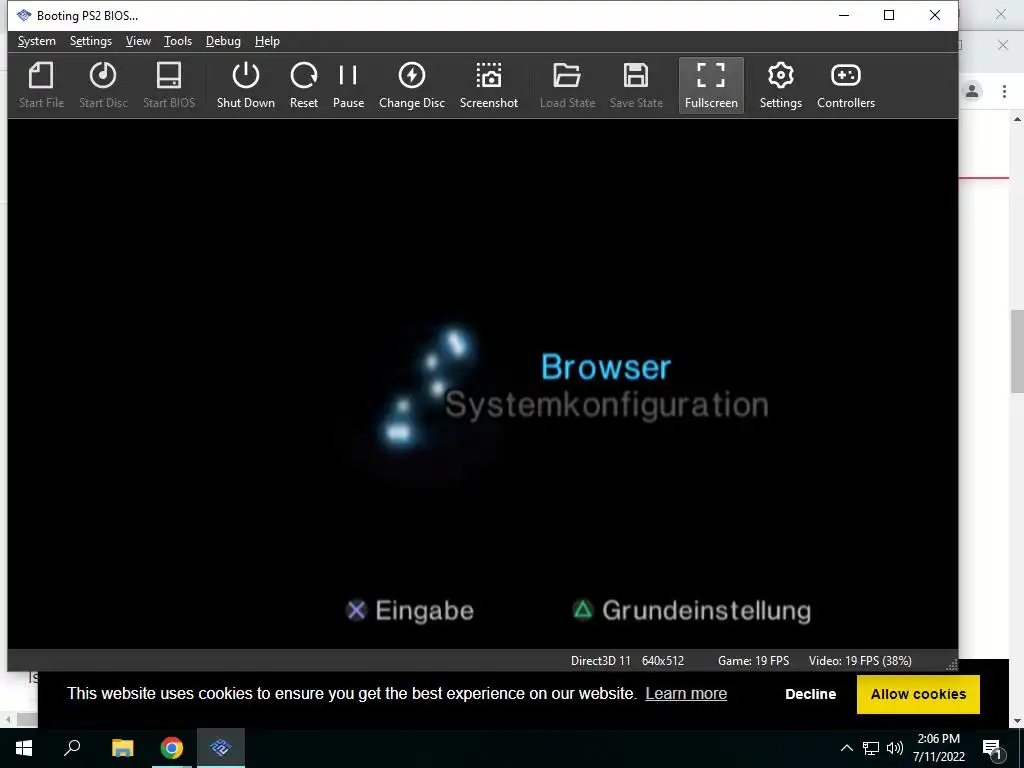Click the Game: 19 FPS status entry
This screenshot has width=1024, height=768.
754,661
